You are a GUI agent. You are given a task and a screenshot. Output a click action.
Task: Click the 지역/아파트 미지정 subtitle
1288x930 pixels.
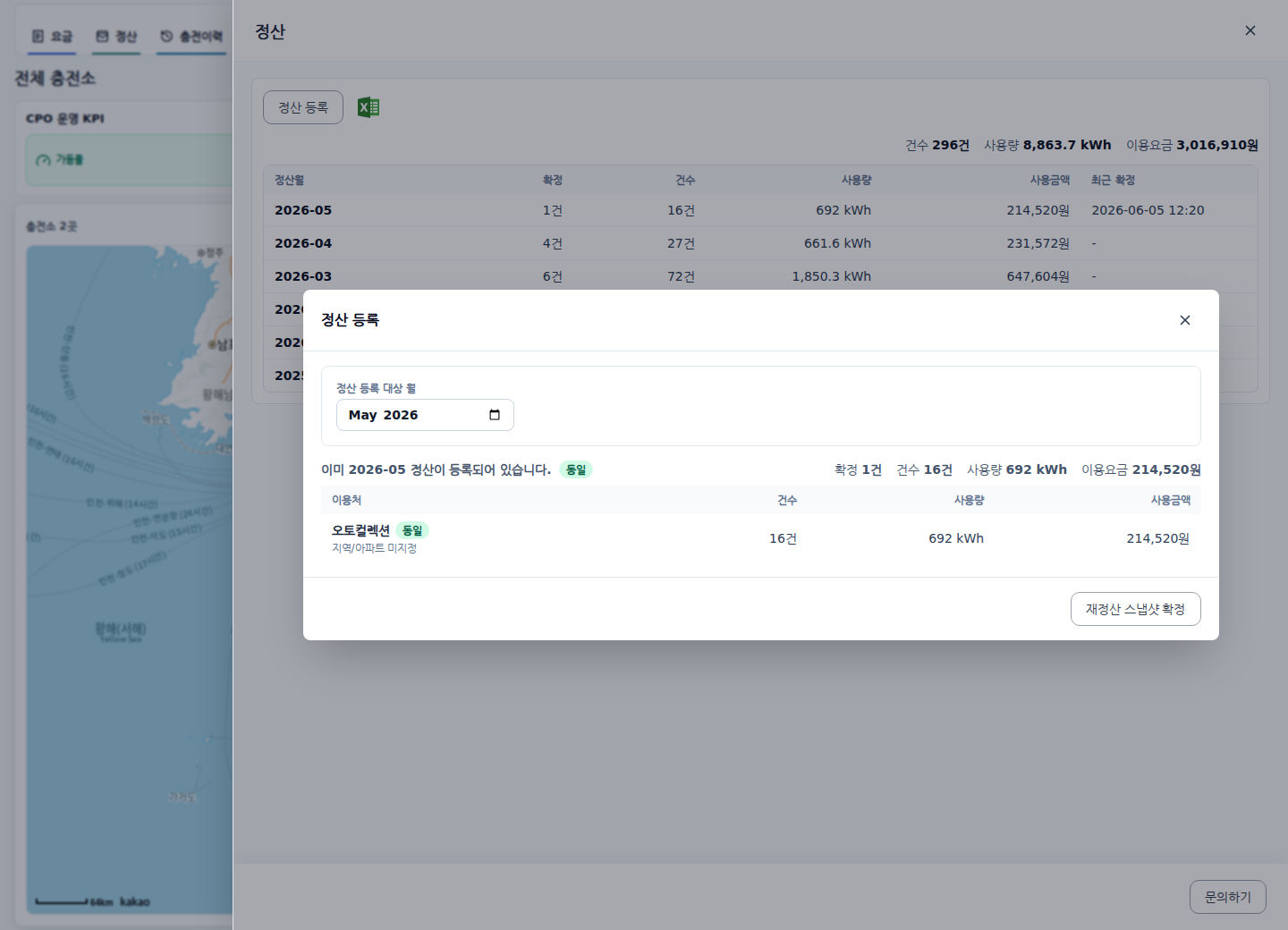pos(374,548)
